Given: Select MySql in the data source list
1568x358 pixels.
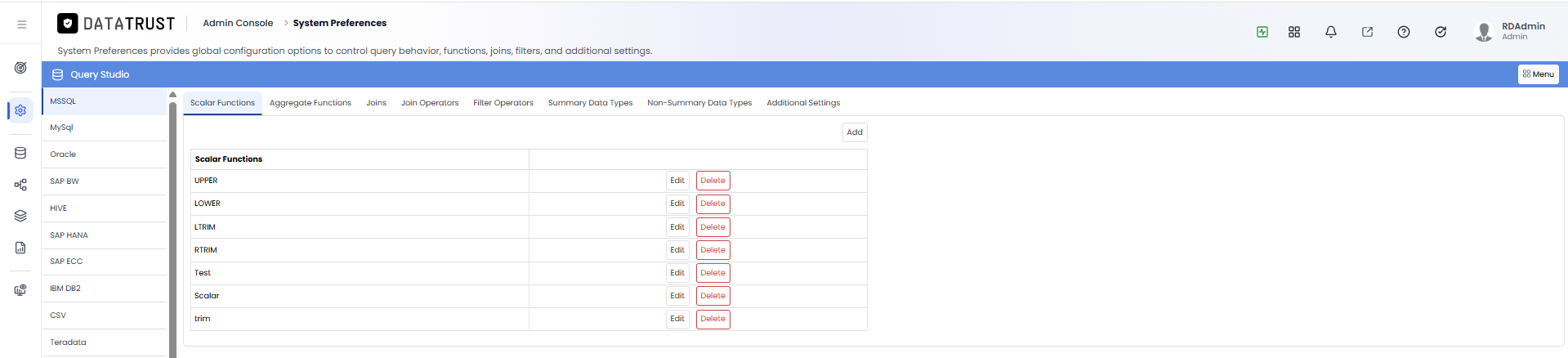Looking at the screenshot, I should [105, 128].
